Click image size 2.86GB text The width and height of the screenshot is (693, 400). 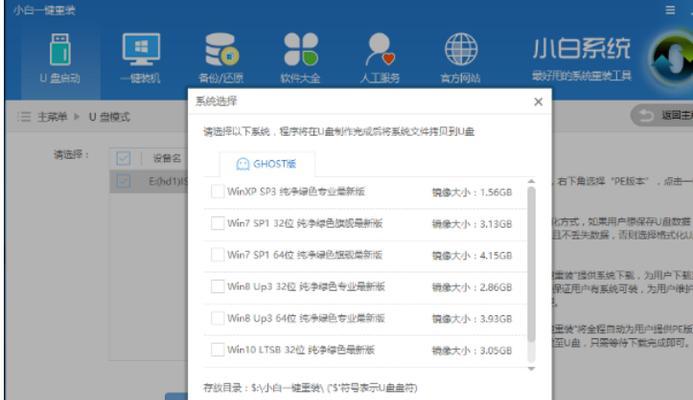(x=472, y=287)
